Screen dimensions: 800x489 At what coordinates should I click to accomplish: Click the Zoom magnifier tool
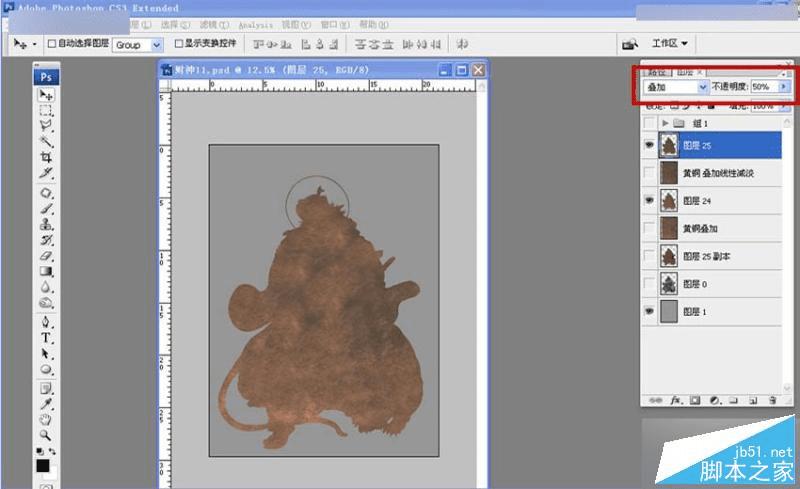46,435
